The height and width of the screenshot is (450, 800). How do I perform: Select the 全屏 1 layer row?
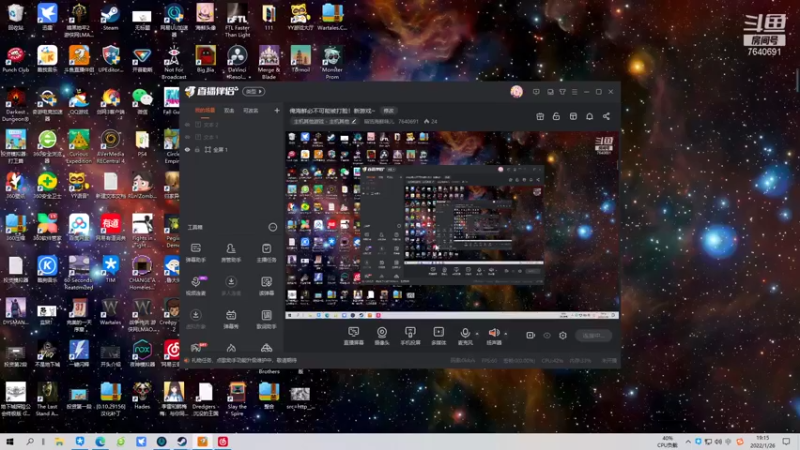point(232,149)
